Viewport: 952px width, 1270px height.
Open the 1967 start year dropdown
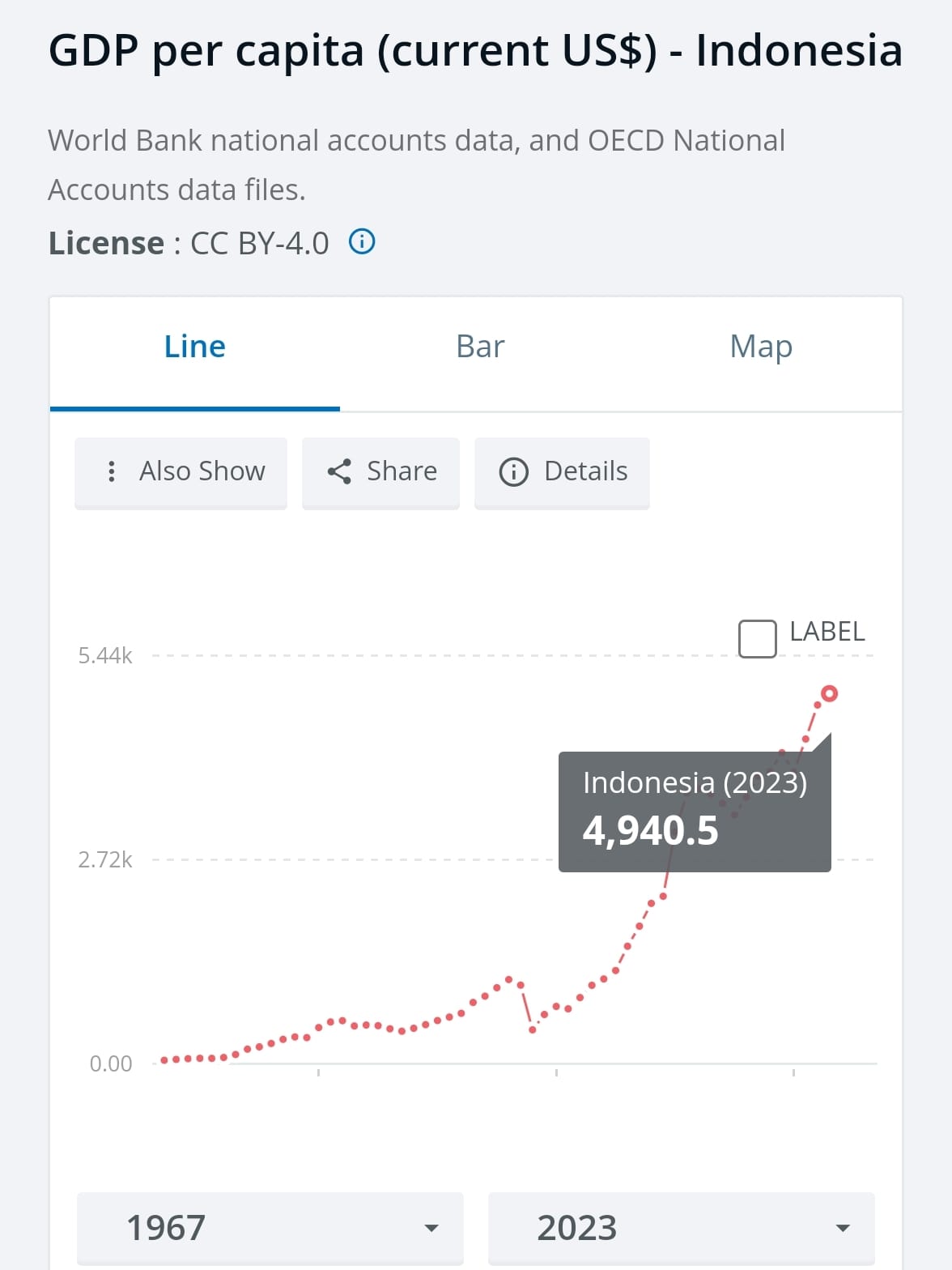click(270, 1228)
